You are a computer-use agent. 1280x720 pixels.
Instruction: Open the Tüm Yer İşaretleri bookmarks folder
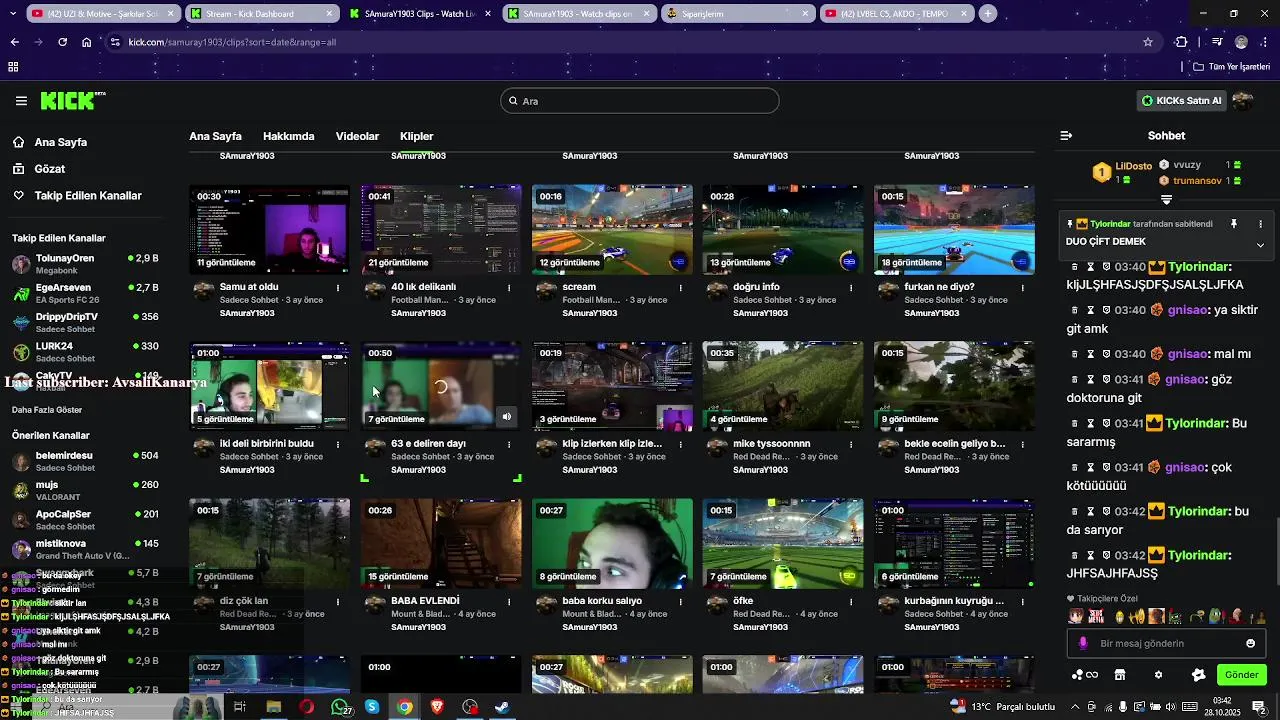1231,67
